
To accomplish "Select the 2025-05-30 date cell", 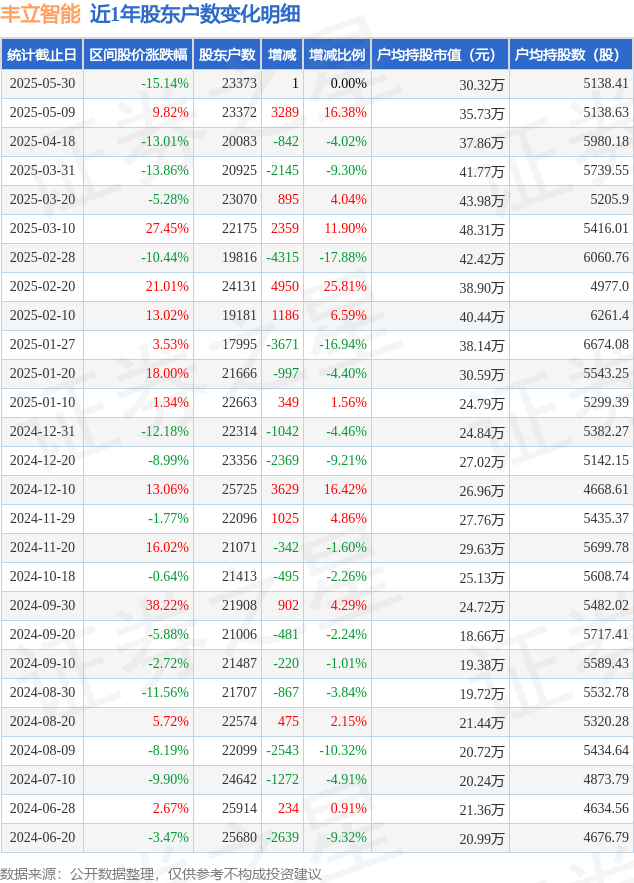I will pos(42,83).
